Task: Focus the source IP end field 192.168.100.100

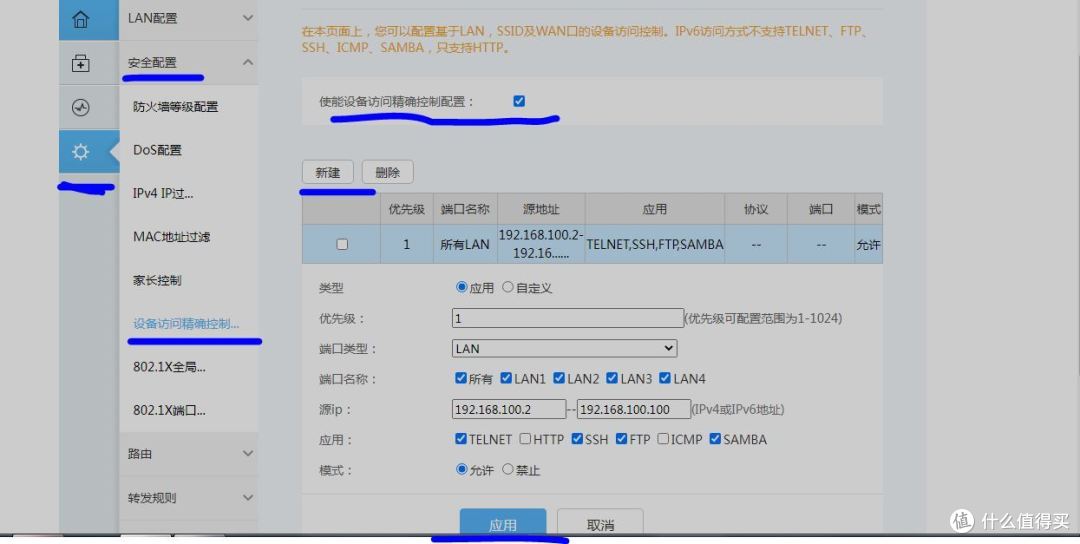Action: pos(634,409)
